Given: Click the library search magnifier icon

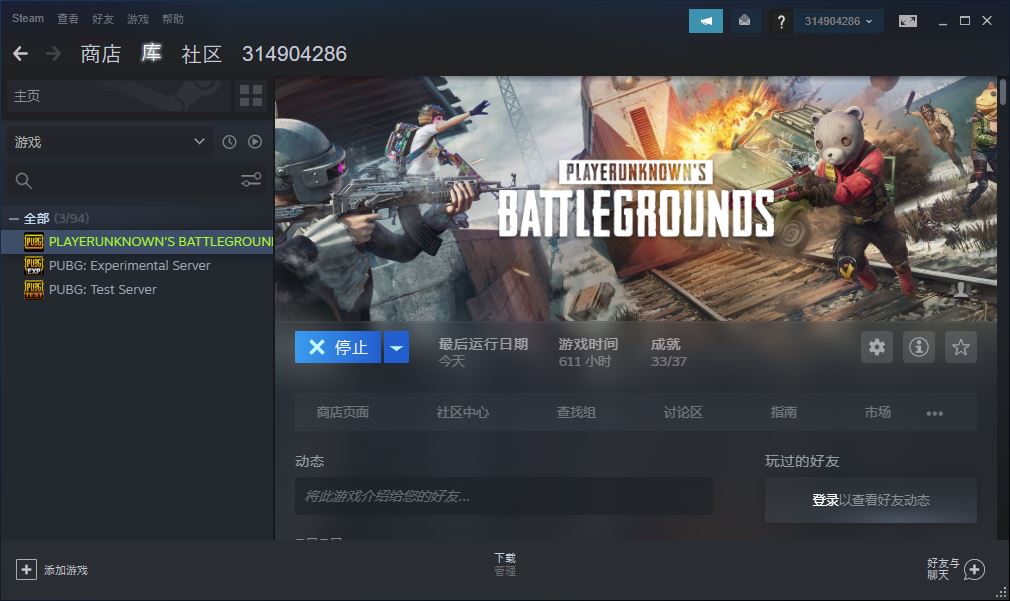Looking at the screenshot, I should tap(23, 181).
